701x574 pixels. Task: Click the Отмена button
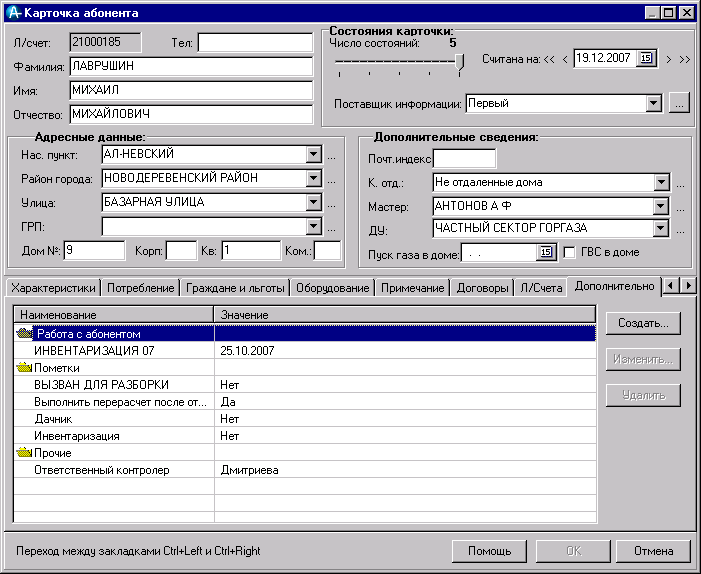(x=654, y=551)
